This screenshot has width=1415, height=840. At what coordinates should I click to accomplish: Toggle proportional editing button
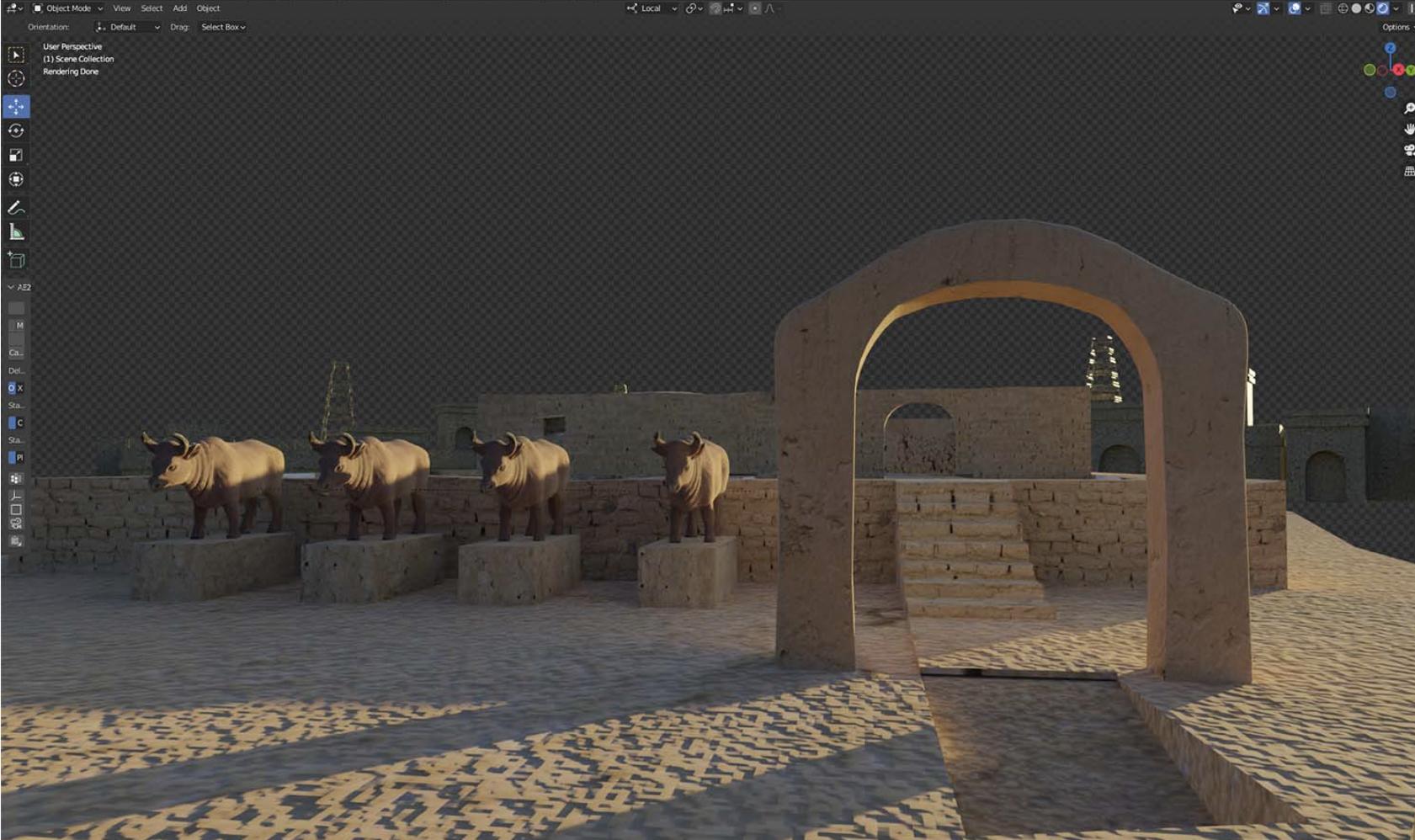754,8
